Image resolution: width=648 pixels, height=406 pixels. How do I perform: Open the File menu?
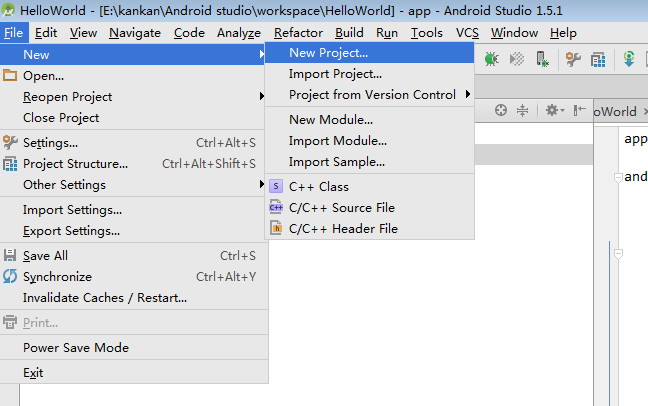click(x=13, y=33)
